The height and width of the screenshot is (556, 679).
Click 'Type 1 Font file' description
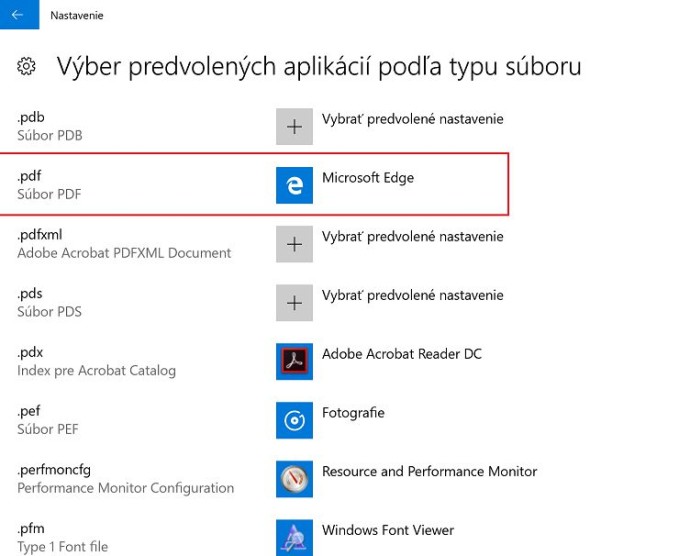63,547
